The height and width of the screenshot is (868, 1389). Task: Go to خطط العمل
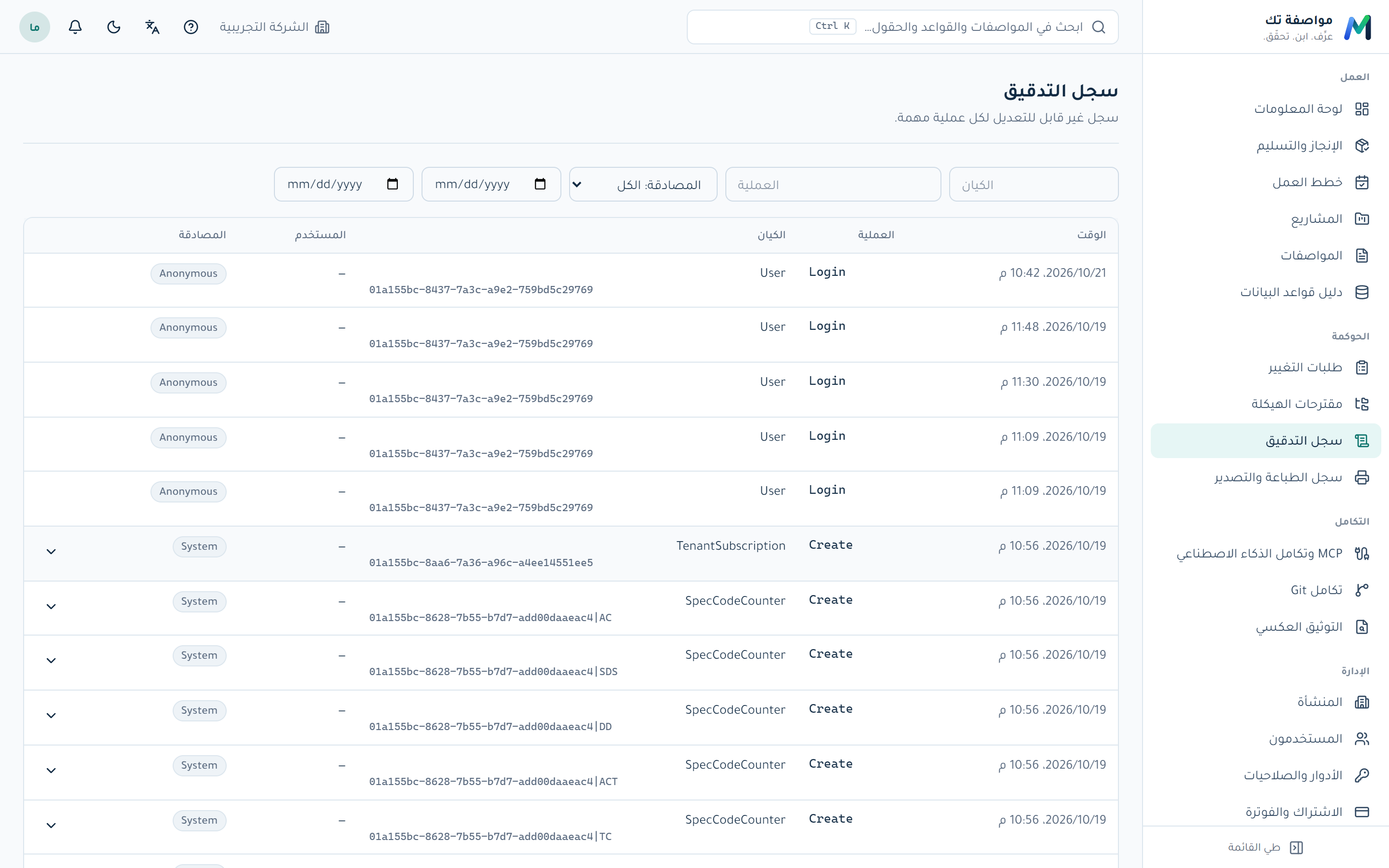[x=1266, y=183]
